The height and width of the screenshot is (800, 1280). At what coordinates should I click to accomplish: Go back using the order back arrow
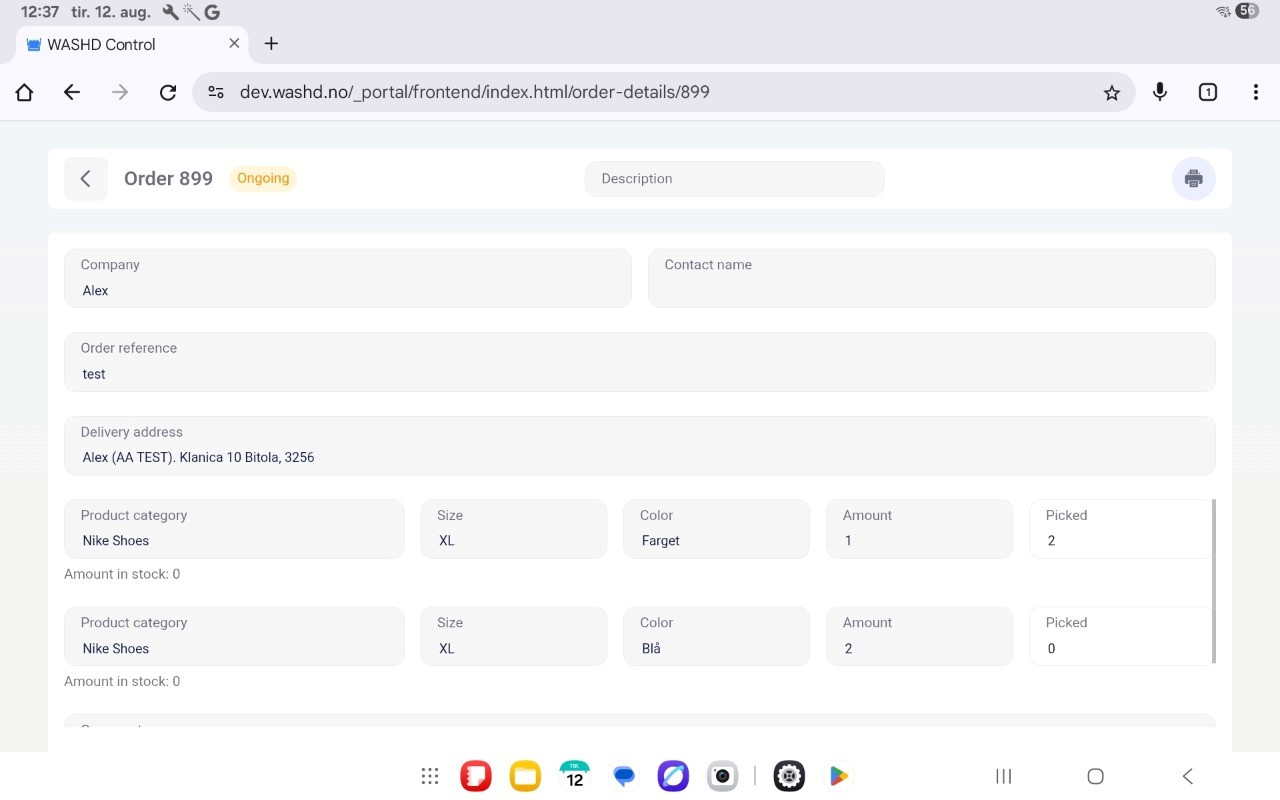(86, 179)
